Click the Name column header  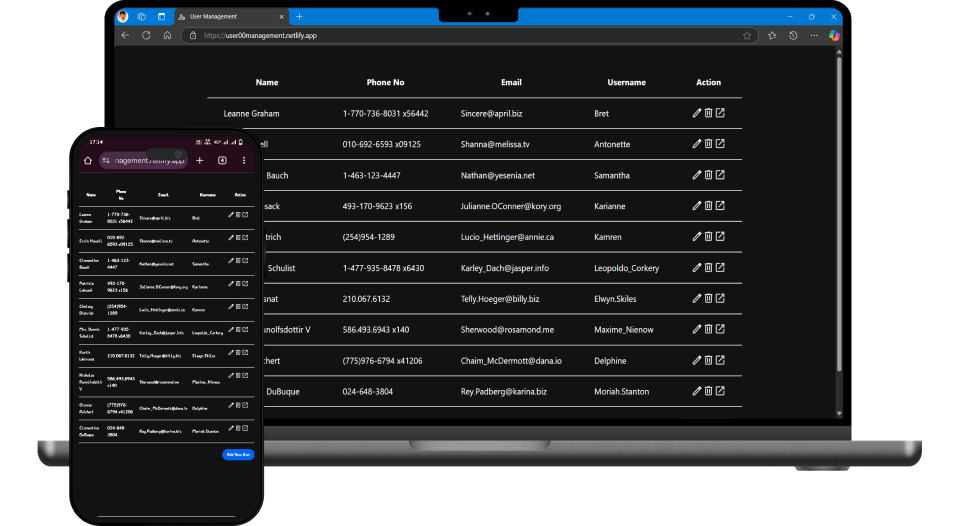[267, 82]
